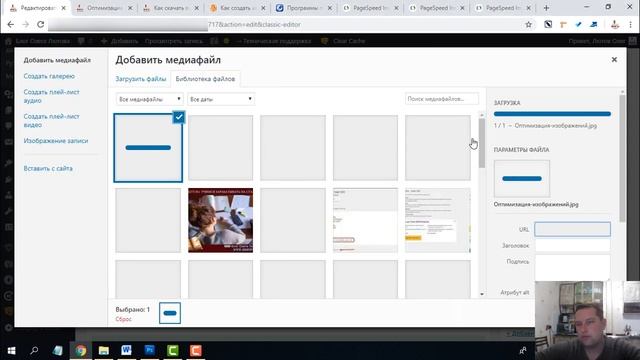Image resolution: width=640 pixels, height=360 pixels.
Task: Click file name Оптимизация-изображений.jpg under preview
Action: pyautogui.click(x=536, y=204)
